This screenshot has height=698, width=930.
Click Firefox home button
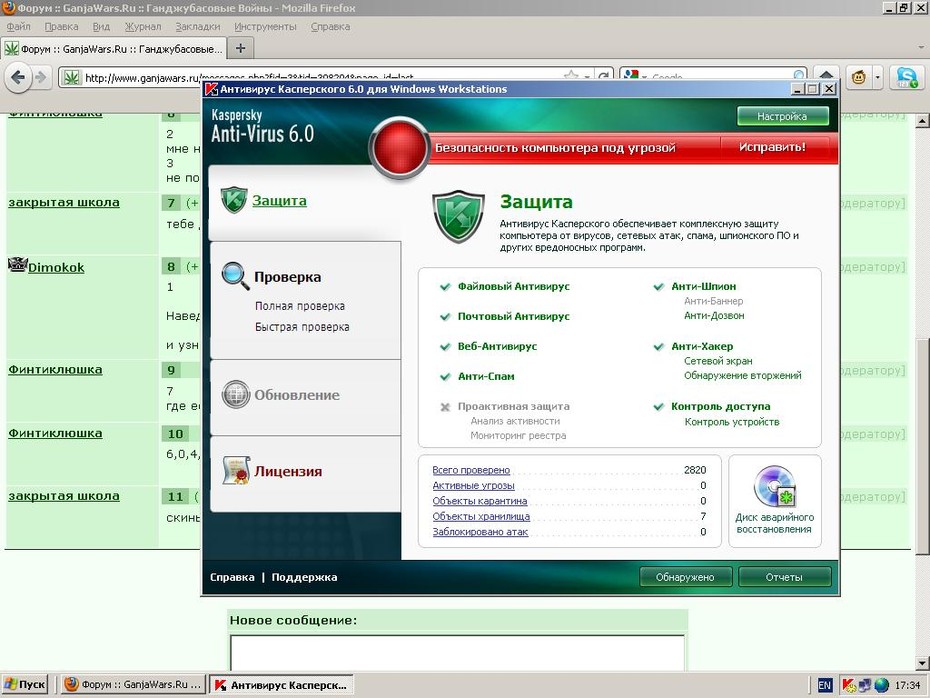[826, 77]
